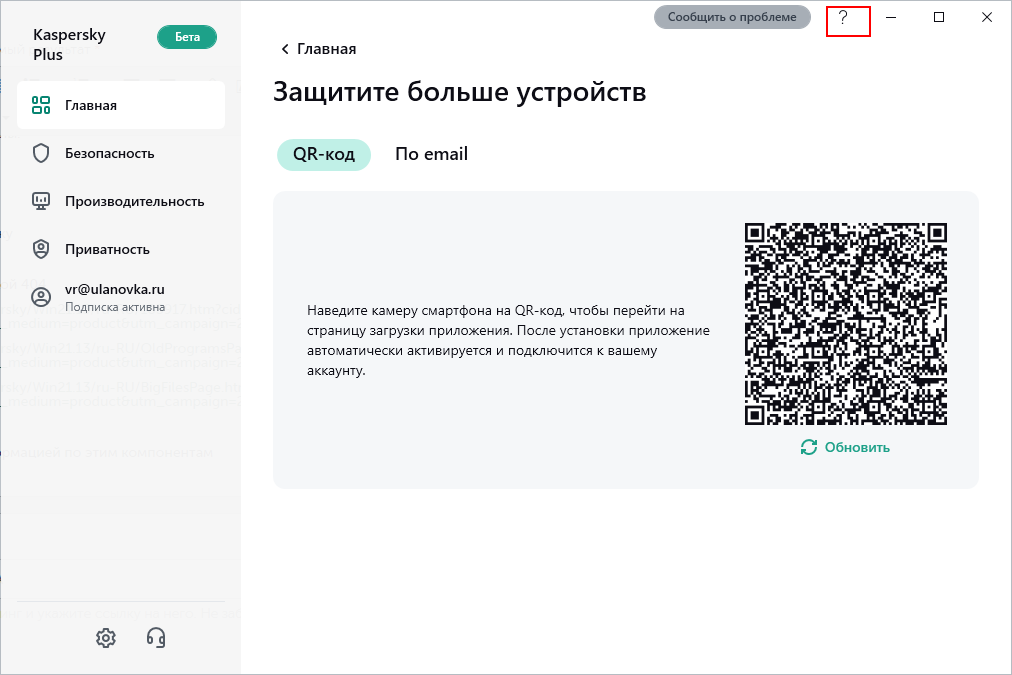
Task: Maximize the Kaspersky window
Action: (x=939, y=17)
